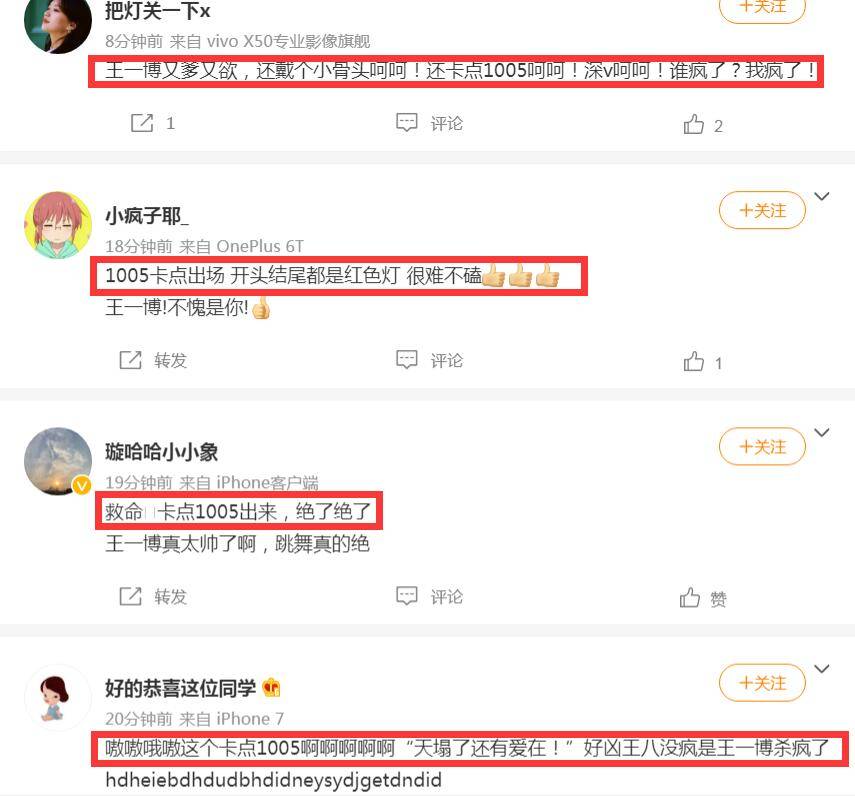Repost the 璇哈哈小小象 post

click(153, 596)
